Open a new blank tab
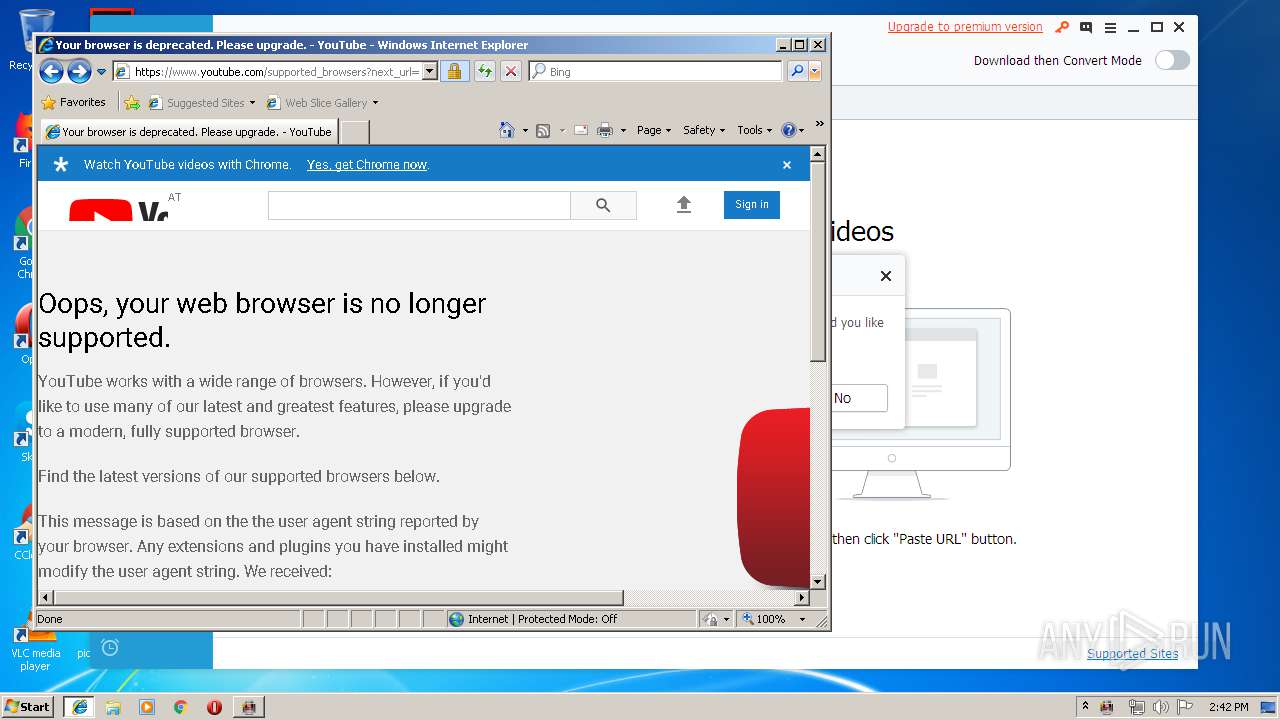The height and width of the screenshot is (720, 1280). pos(355,131)
